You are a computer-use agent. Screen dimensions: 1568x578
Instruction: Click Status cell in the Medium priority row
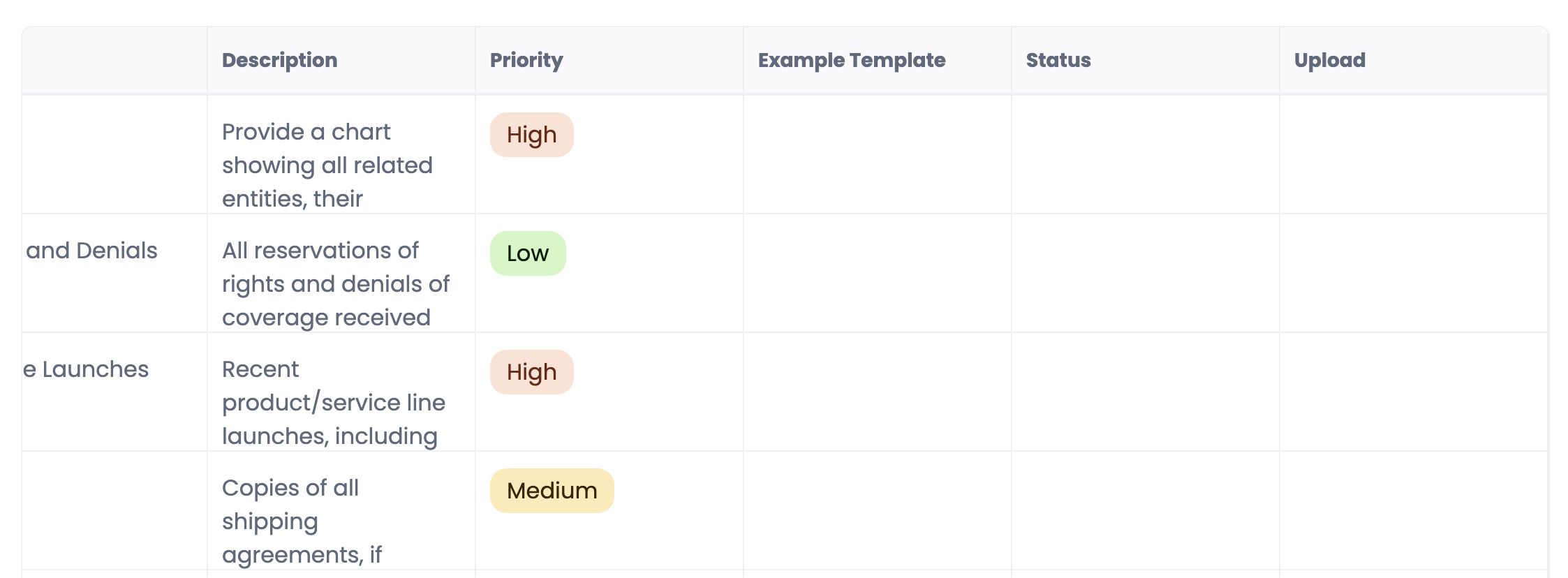click(x=1146, y=510)
